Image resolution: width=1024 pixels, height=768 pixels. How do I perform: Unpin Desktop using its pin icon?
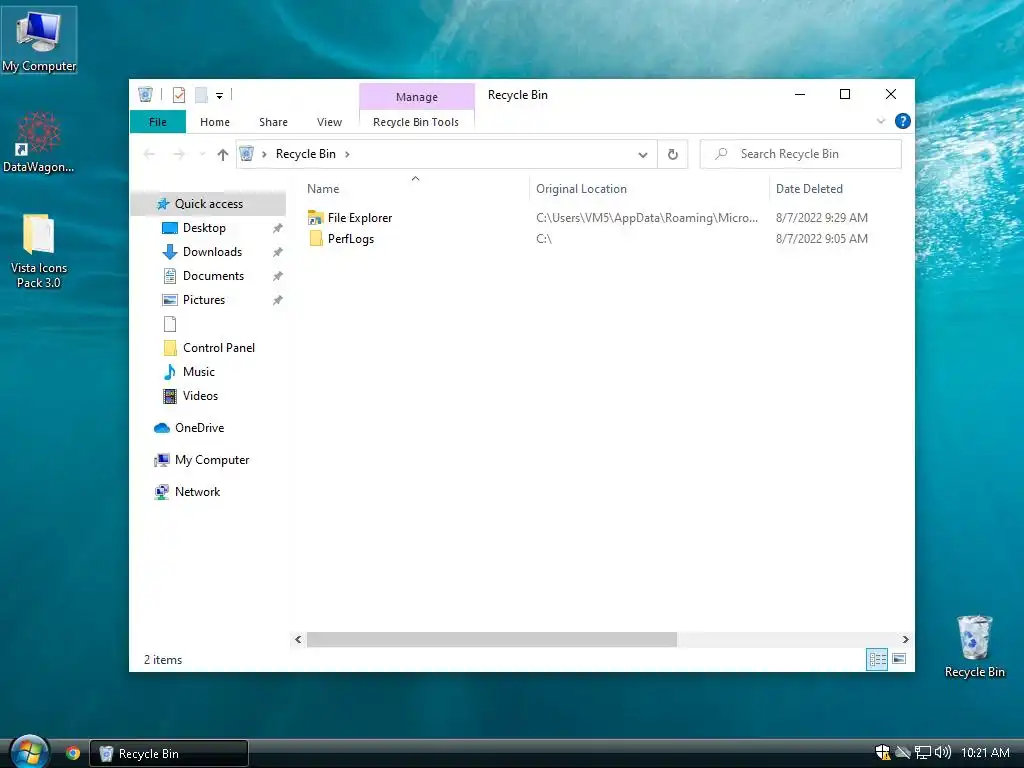click(x=278, y=228)
